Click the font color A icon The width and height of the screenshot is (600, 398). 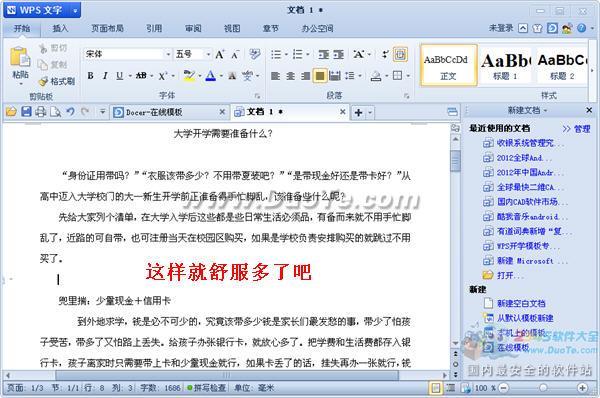click(210, 76)
